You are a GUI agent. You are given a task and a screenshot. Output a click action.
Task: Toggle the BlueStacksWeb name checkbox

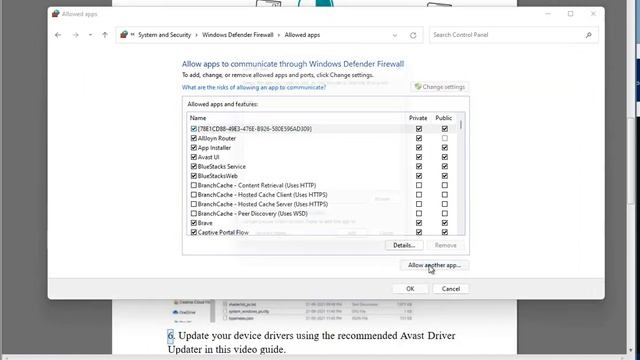pyautogui.click(x=194, y=176)
